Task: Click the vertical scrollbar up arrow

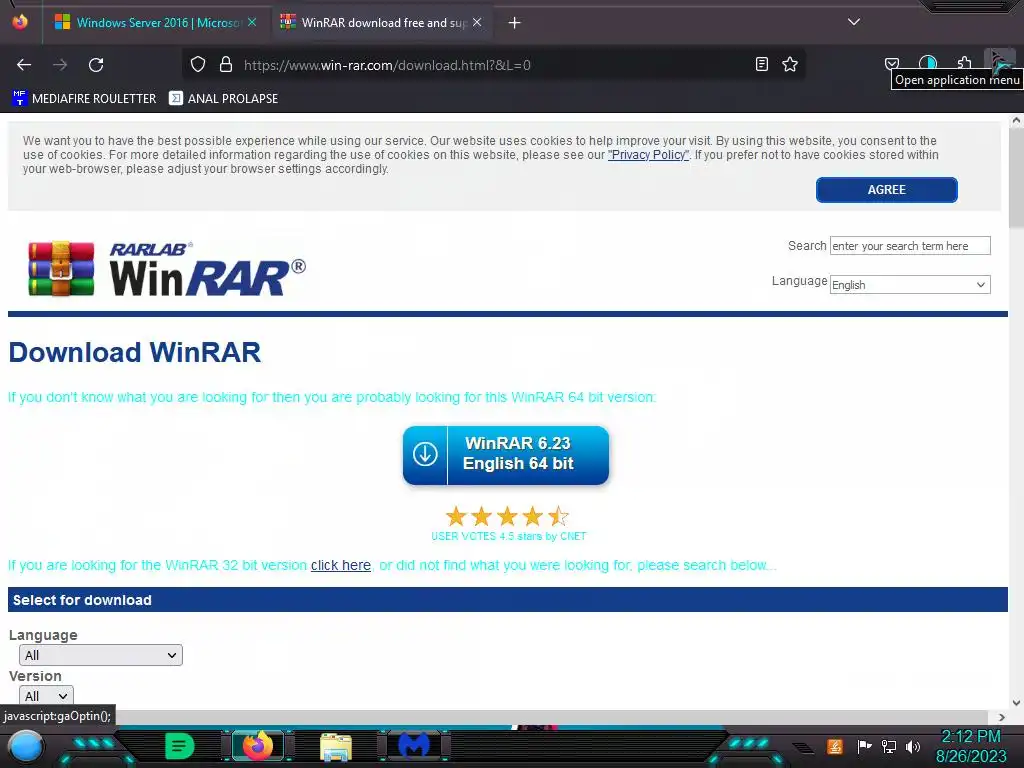Action: 1016,121
